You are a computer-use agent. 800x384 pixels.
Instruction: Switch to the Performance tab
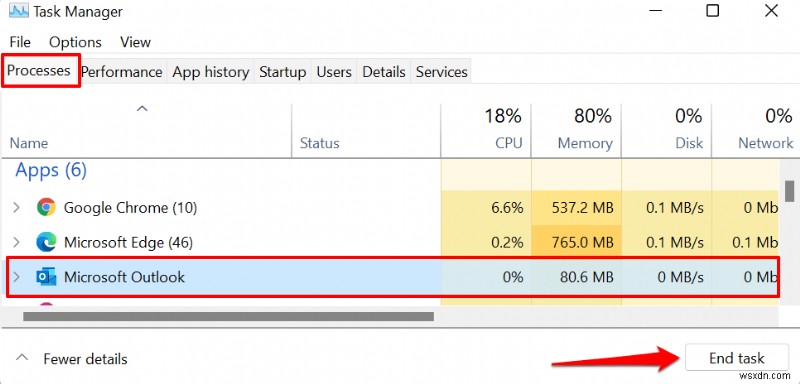[x=121, y=72]
